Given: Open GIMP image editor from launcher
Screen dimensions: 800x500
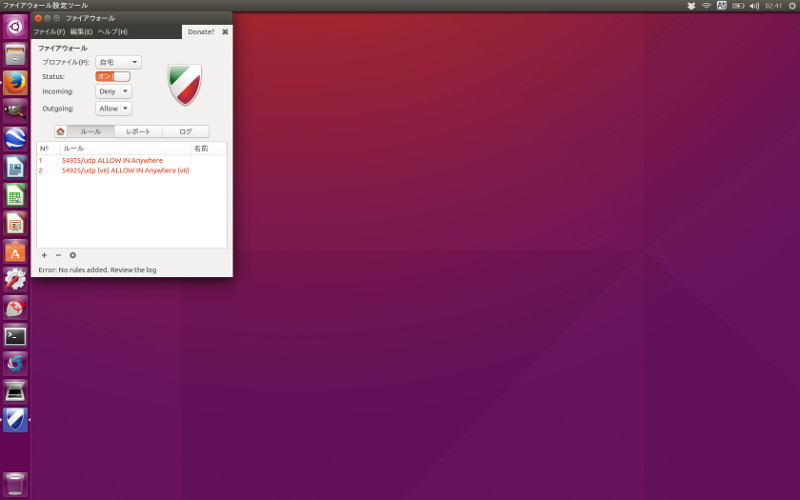Looking at the screenshot, I should tap(15, 110).
